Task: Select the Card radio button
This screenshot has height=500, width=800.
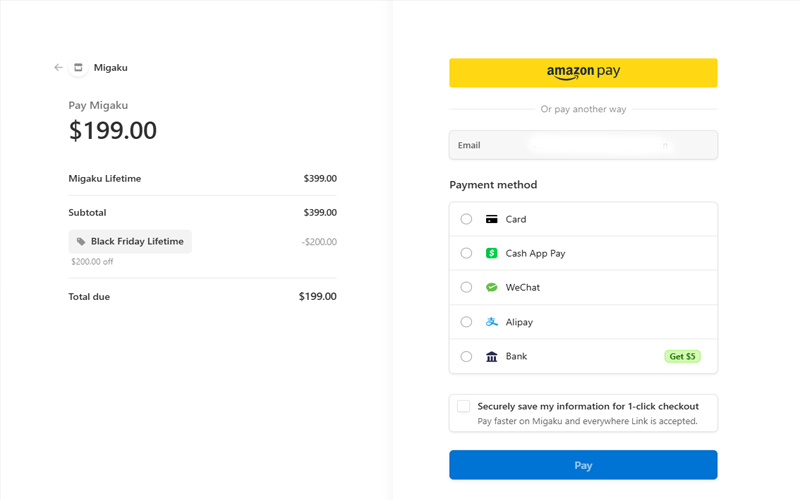Action: click(466, 219)
